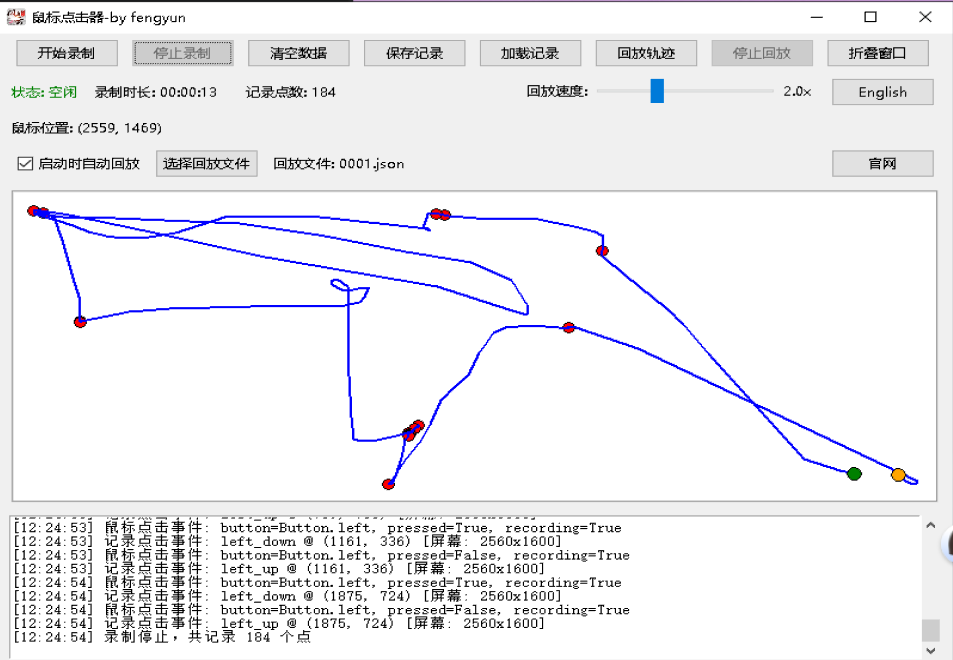Click the log scrollbar down arrow
The height and width of the screenshot is (660, 953).
click(x=931, y=651)
